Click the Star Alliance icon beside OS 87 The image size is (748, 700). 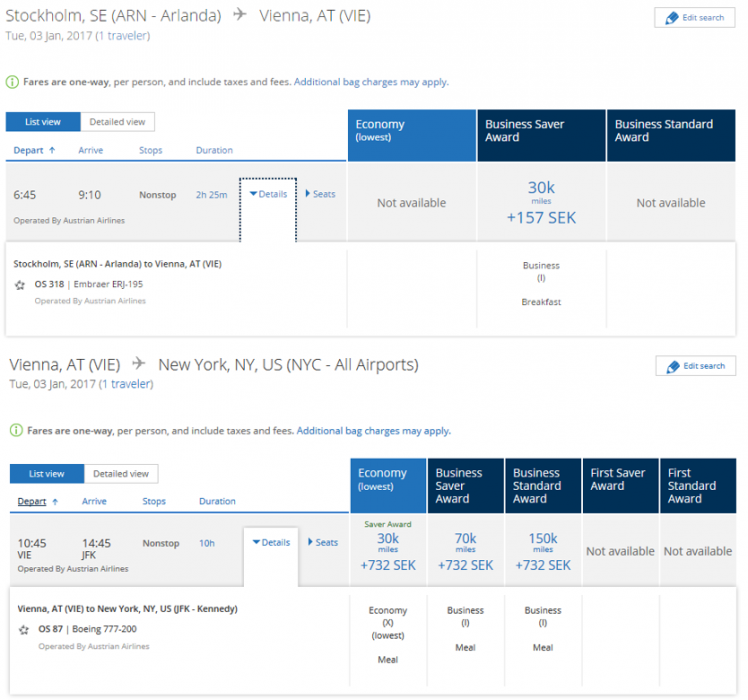click(x=24, y=630)
